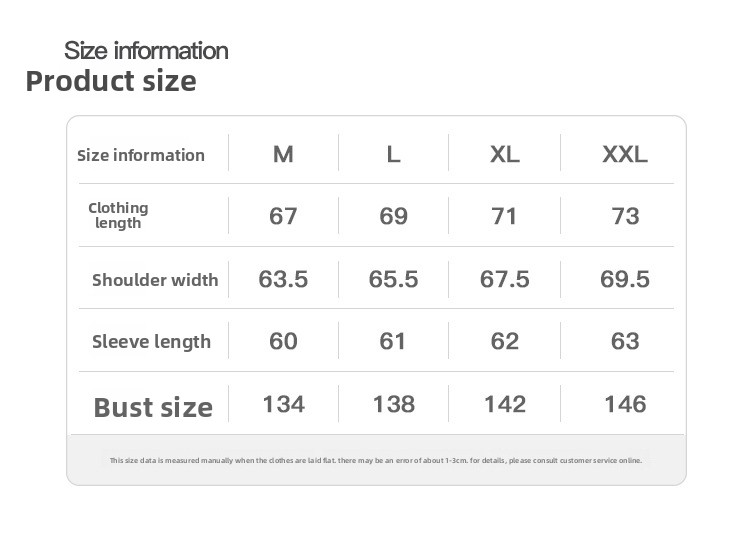Click the shoulder width value 65.5
Screen dimensions: 750x546
[393, 279]
